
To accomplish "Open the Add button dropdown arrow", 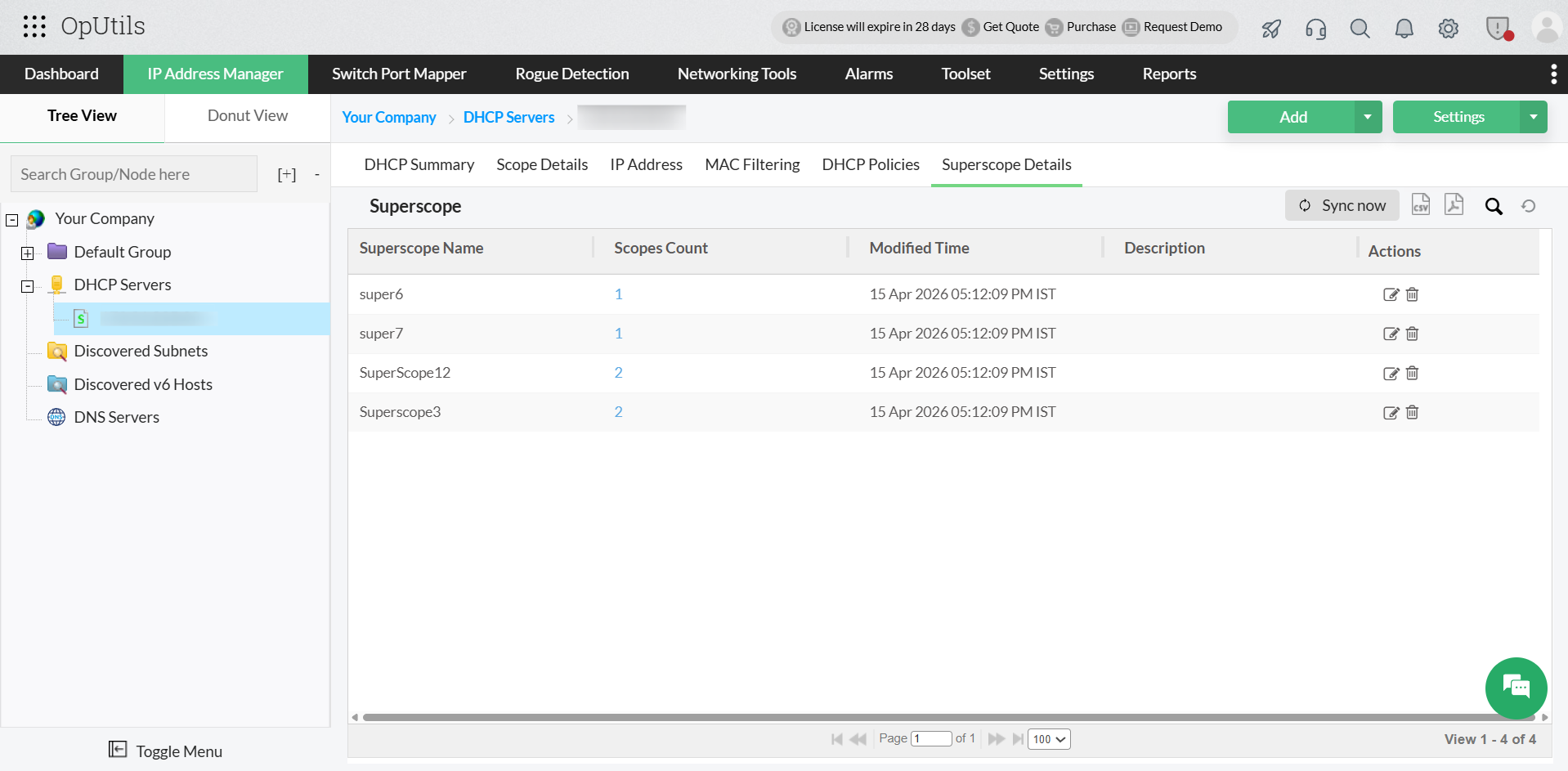I will click(x=1367, y=117).
